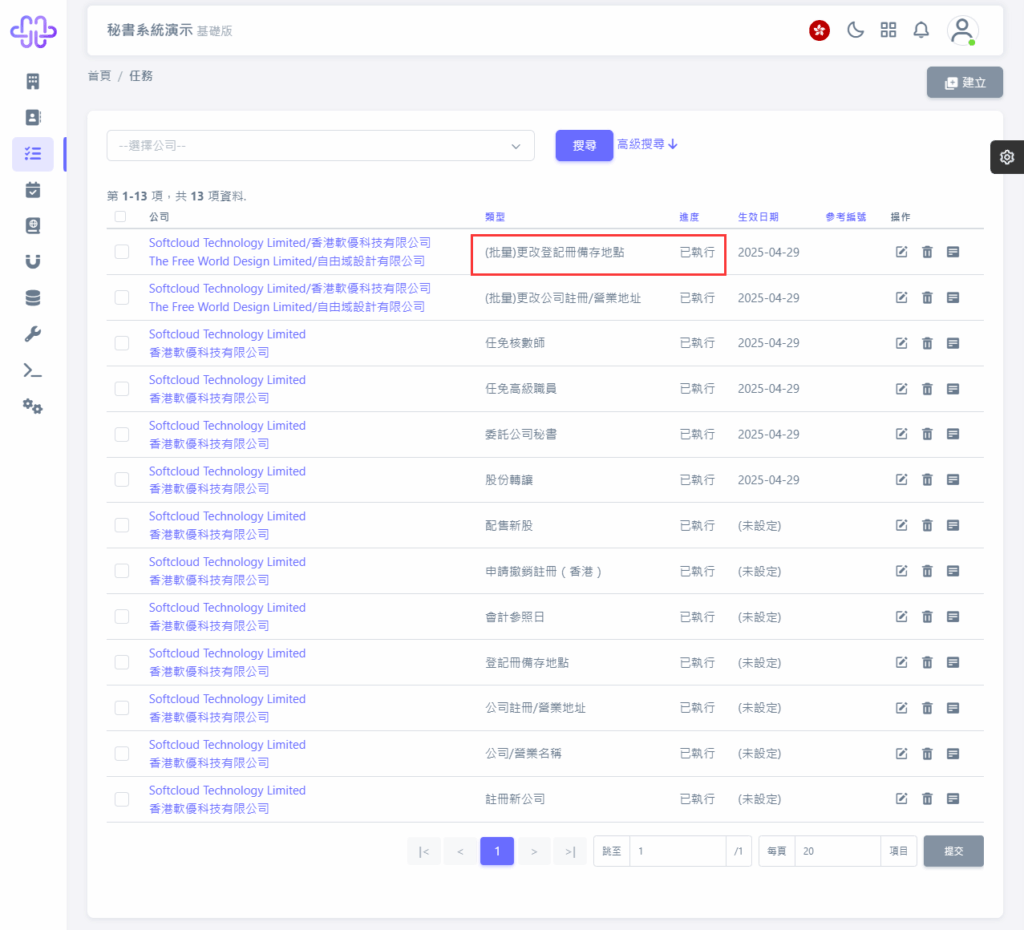Open the database sidebar icon
The height and width of the screenshot is (930, 1024).
[33, 298]
